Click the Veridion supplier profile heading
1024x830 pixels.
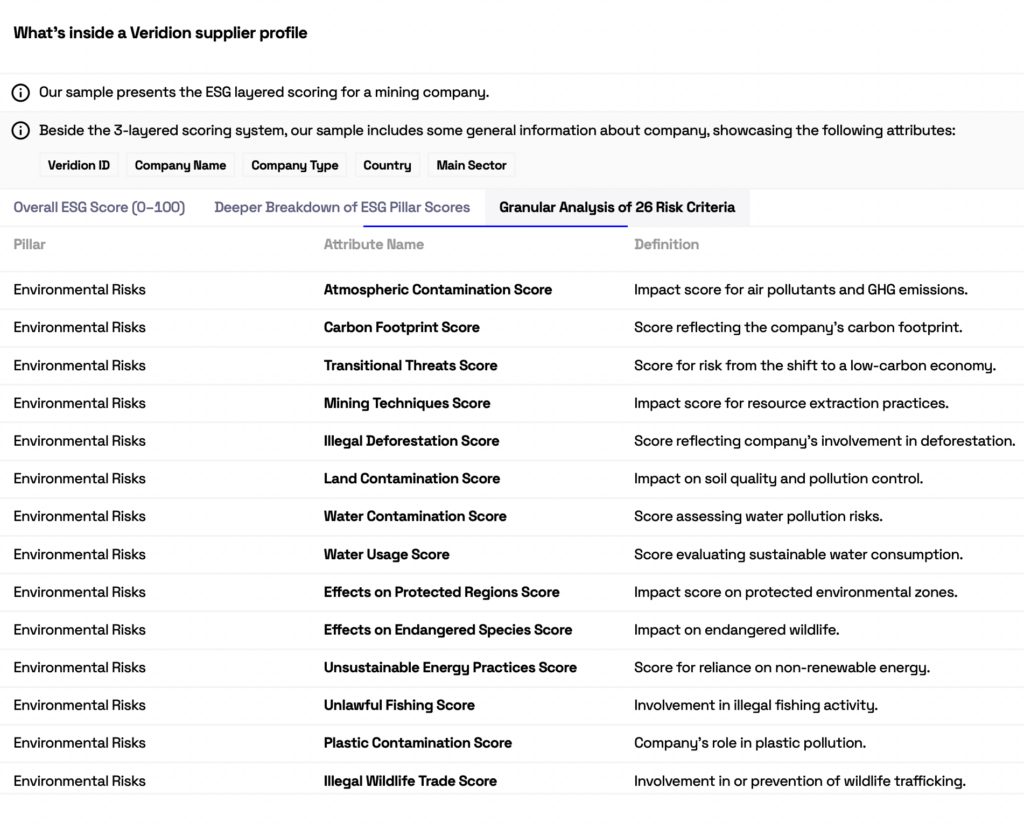pyautogui.click(x=160, y=33)
